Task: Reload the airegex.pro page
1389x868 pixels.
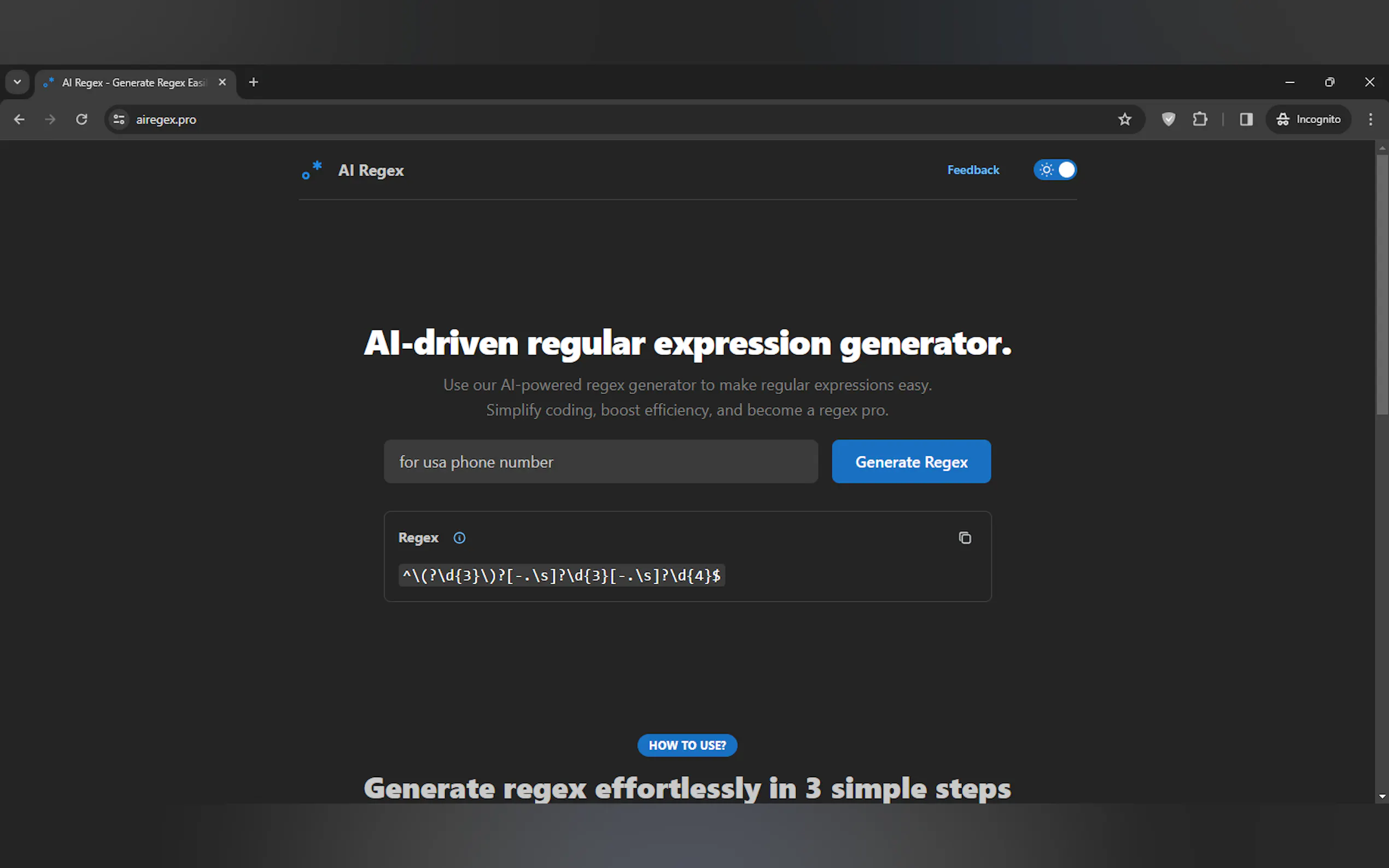Action: (x=81, y=119)
